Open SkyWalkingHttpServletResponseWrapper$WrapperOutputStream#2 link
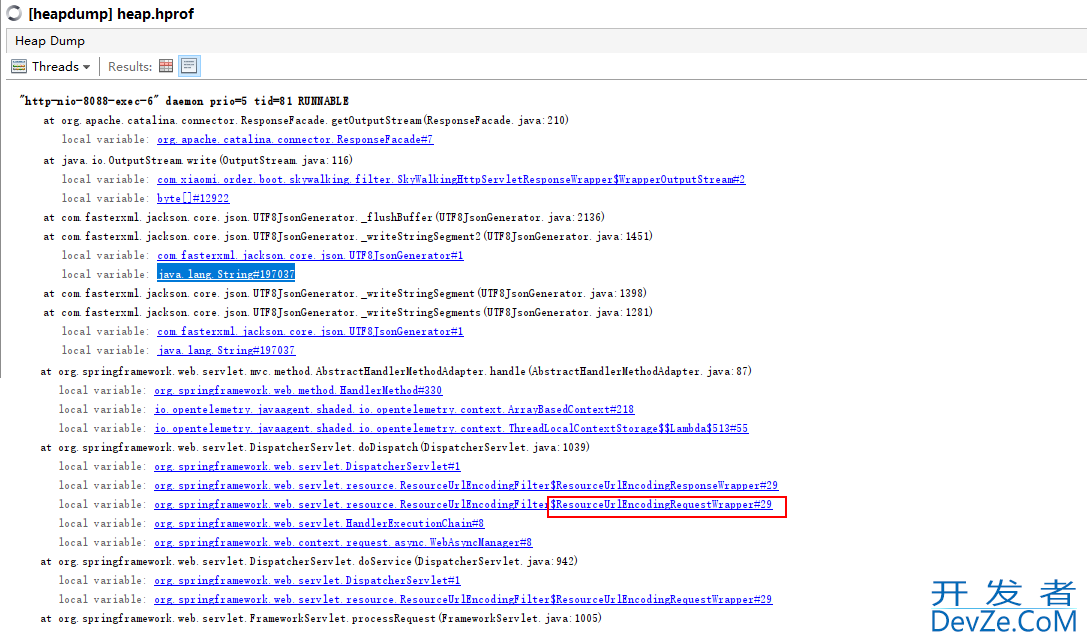The height and width of the screenshot is (643, 1087). pos(451,179)
